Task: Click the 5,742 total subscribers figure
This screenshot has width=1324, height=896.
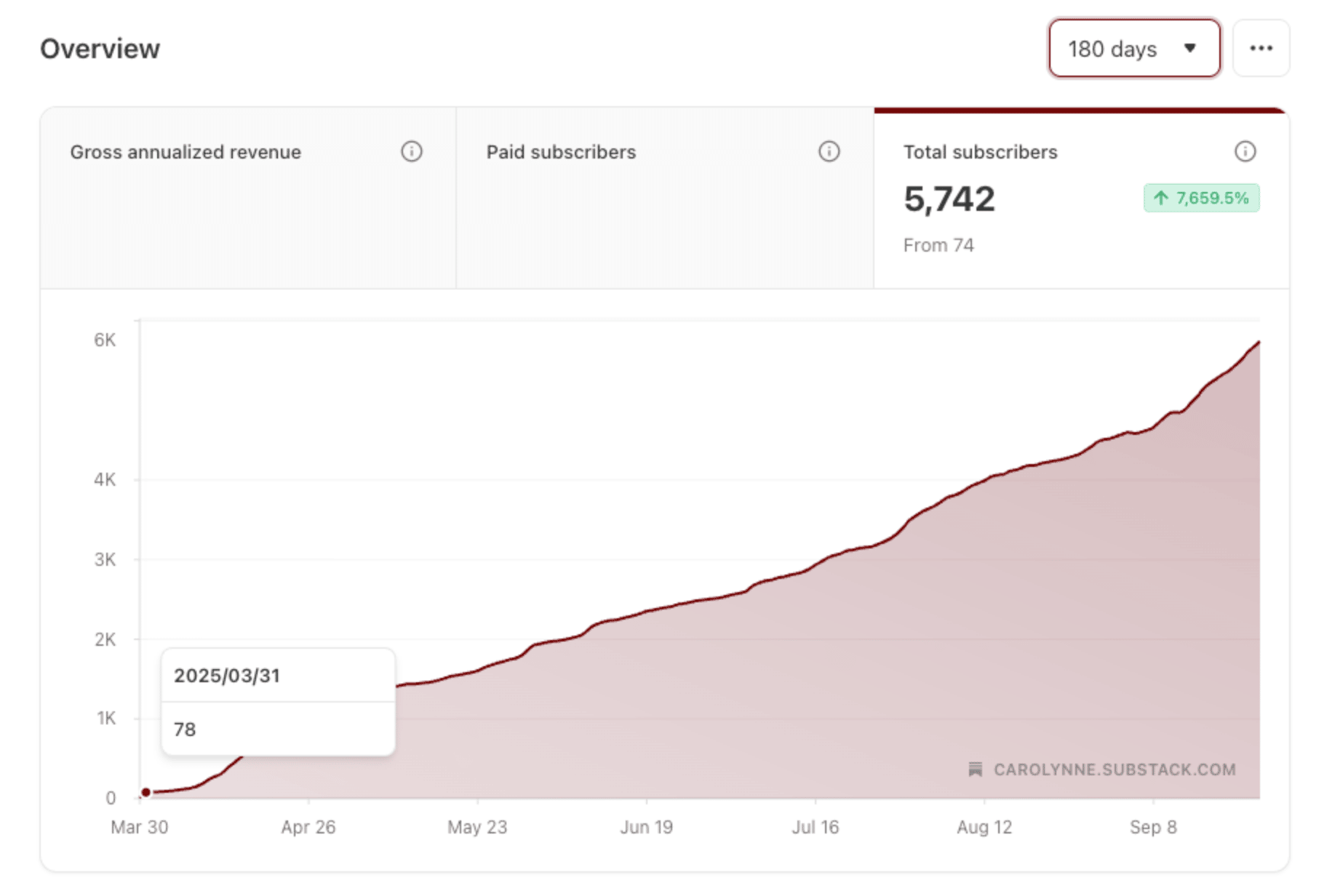Action: point(949,199)
